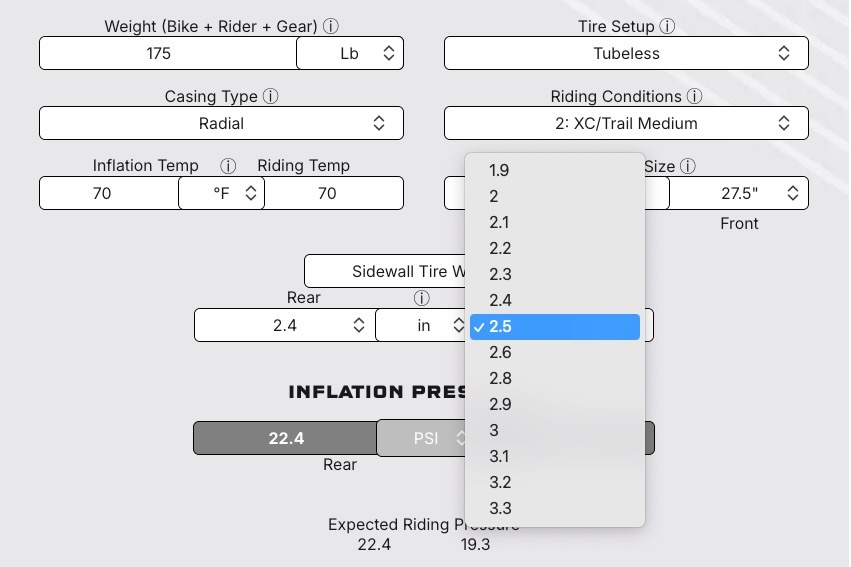Screen dimensions: 851x567
Task: Select 2.6 from the width list
Action: tap(501, 352)
